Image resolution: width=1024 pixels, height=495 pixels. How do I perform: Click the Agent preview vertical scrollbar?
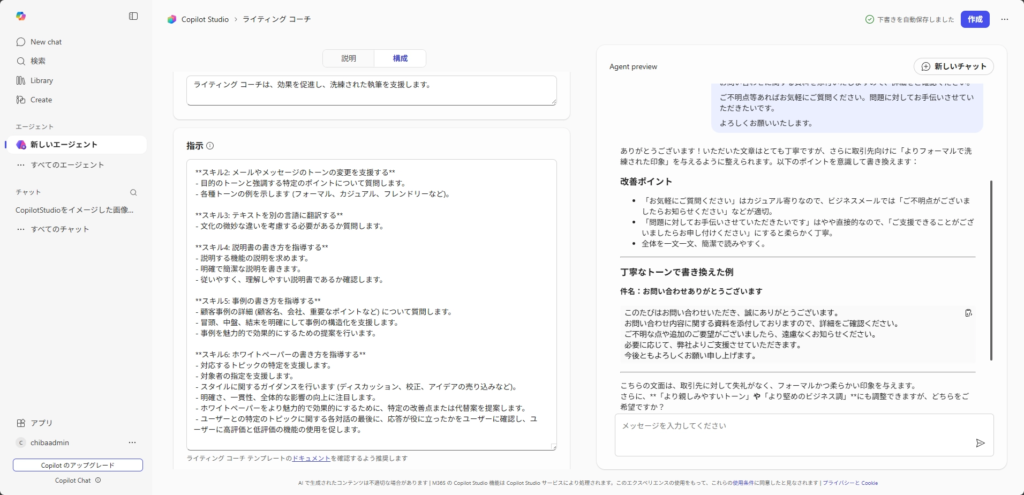(x=991, y=270)
